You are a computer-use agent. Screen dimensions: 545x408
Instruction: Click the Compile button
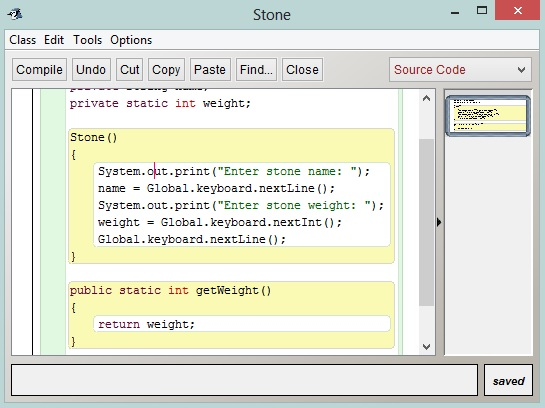click(x=39, y=70)
